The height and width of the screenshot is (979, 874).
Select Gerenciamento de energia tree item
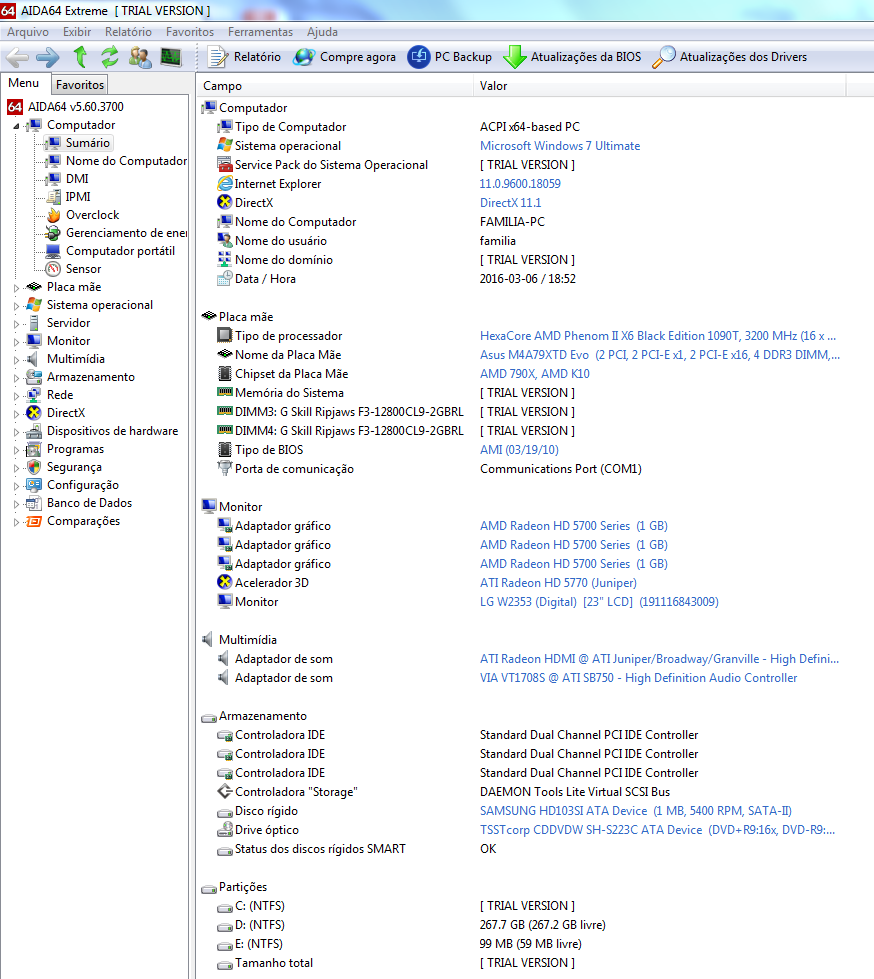(x=126, y=233)
